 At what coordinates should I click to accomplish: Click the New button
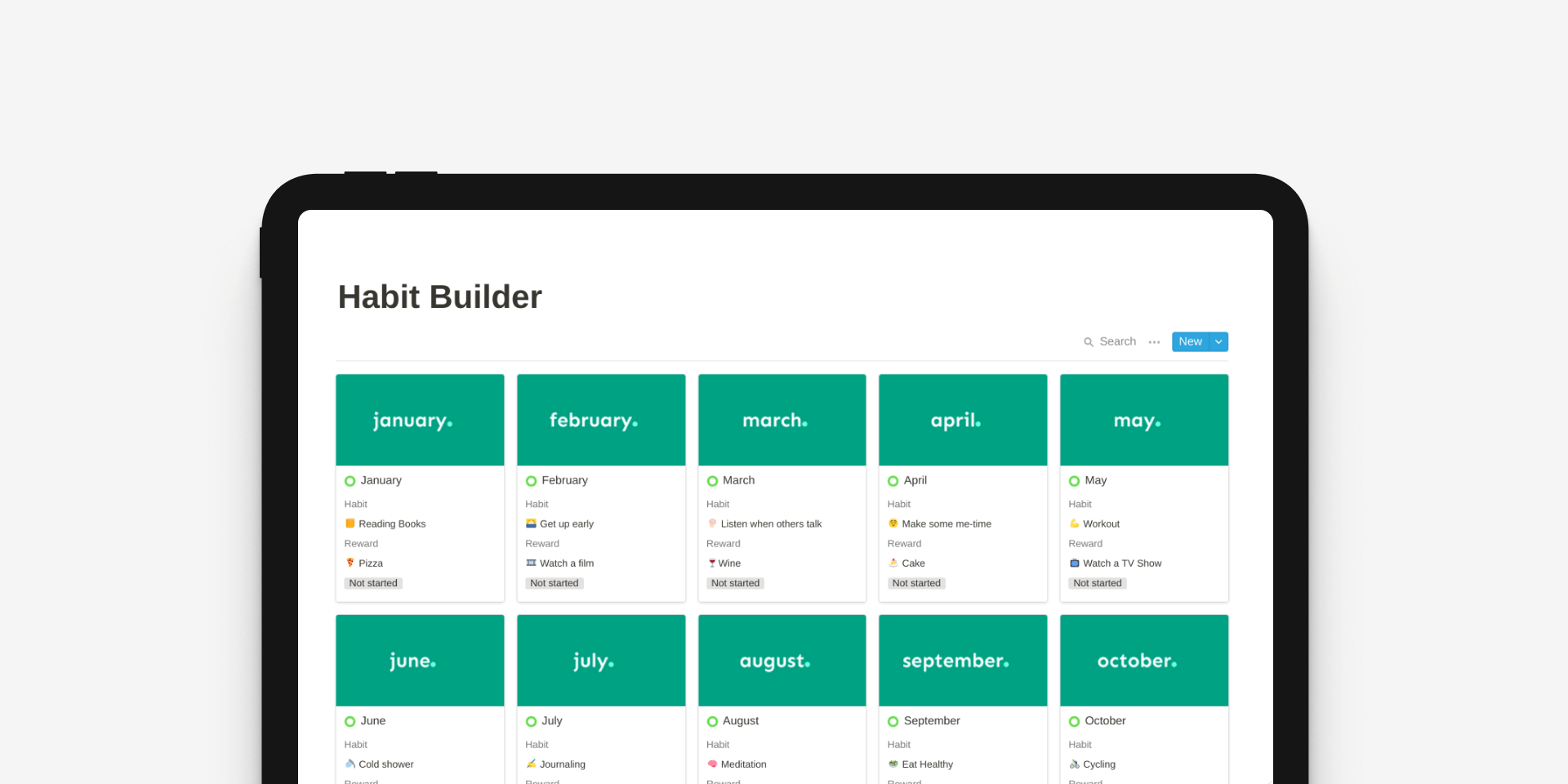(1190, 341)
